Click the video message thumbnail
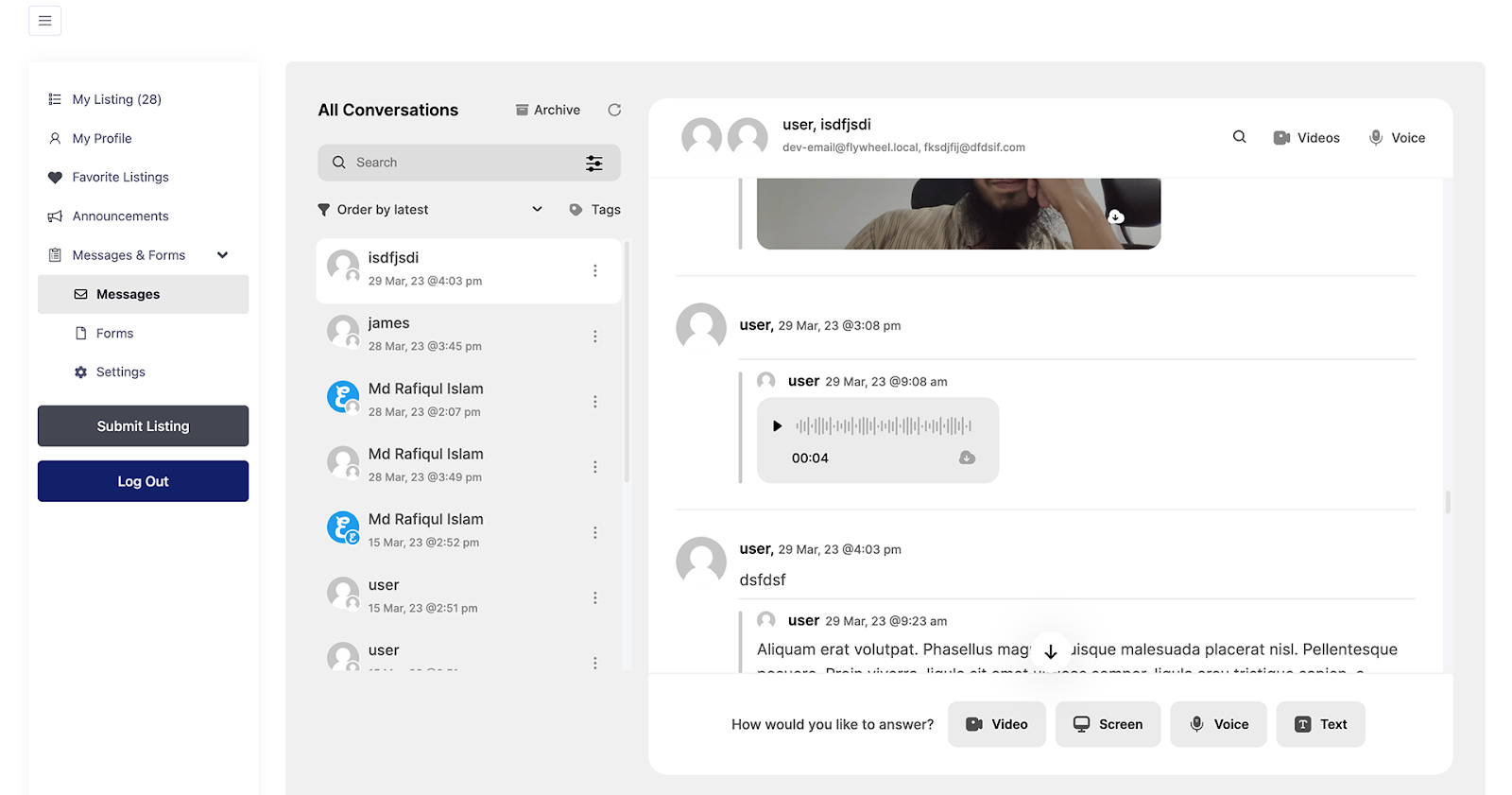Screen dimensions: 1512x795 tap(958, 214)
